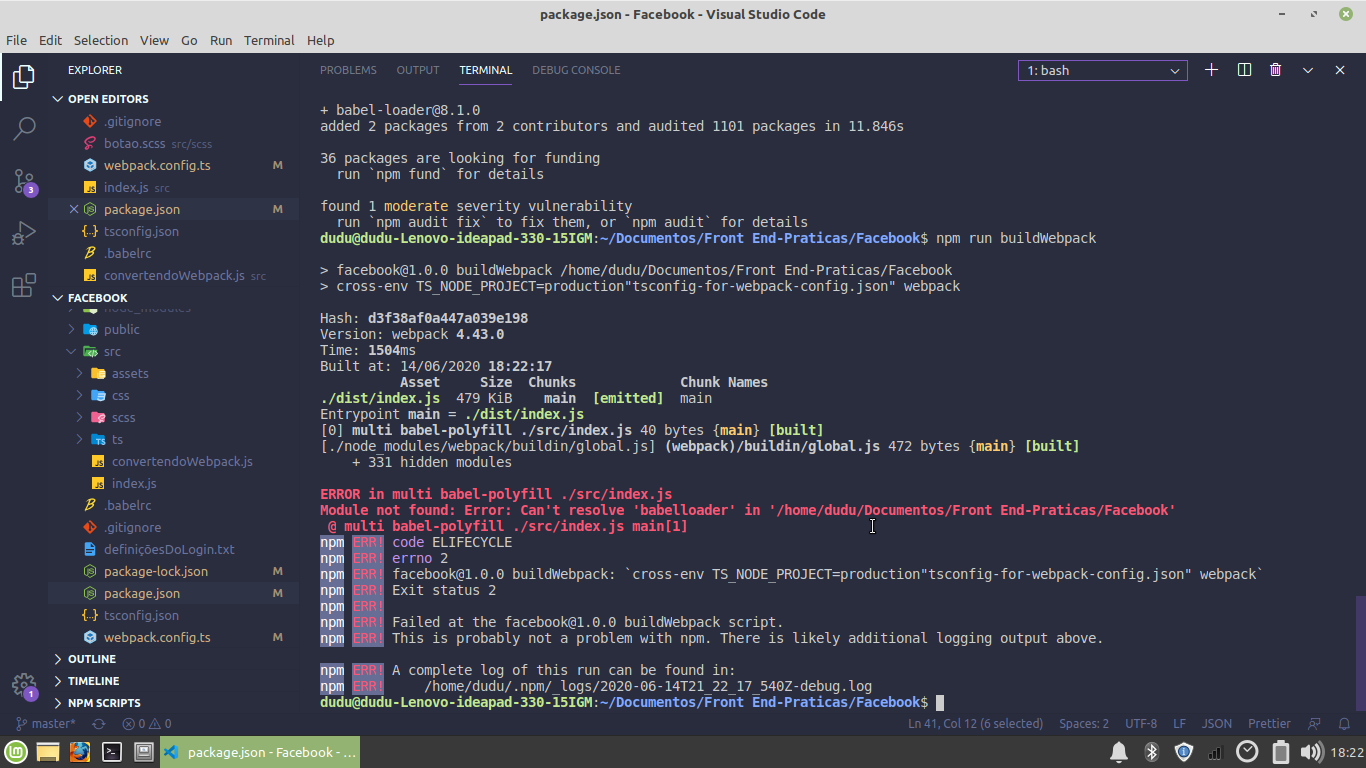This screenshot has height=768, width=1366.
Task: Open the Terminal menu
Action: 269,40
